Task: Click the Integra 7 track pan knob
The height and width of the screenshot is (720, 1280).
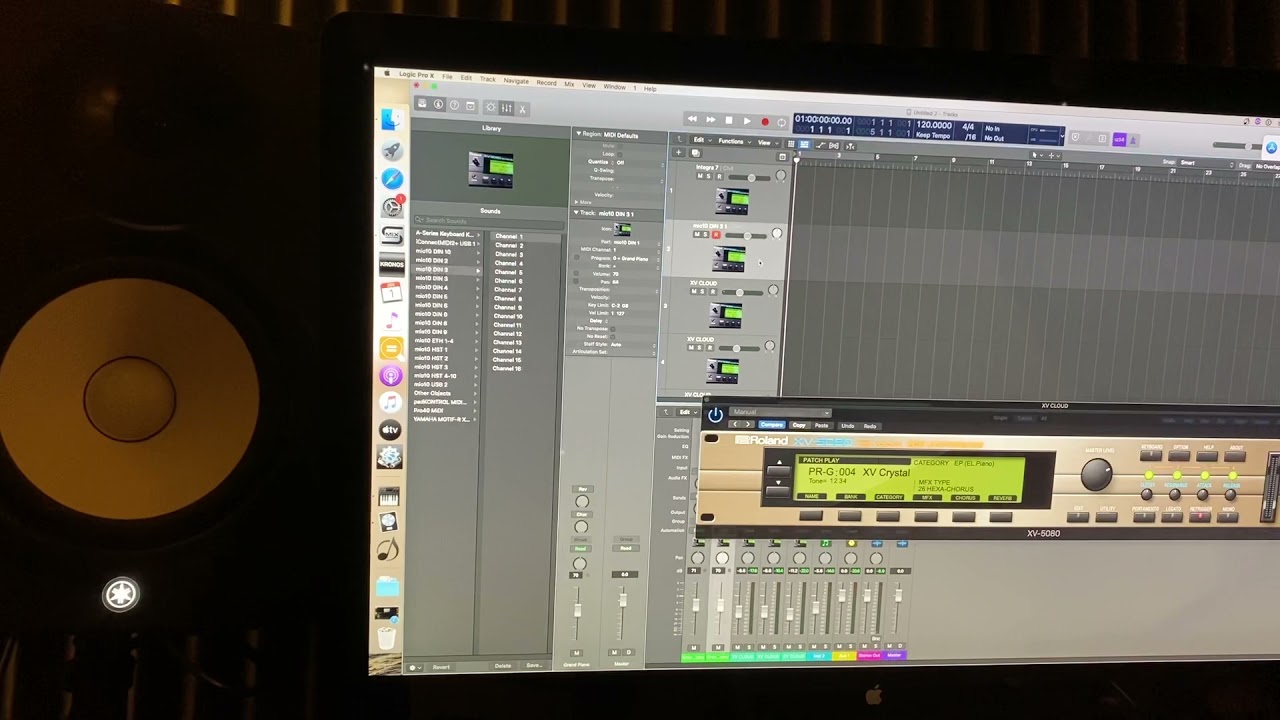Action: (780, 176)
